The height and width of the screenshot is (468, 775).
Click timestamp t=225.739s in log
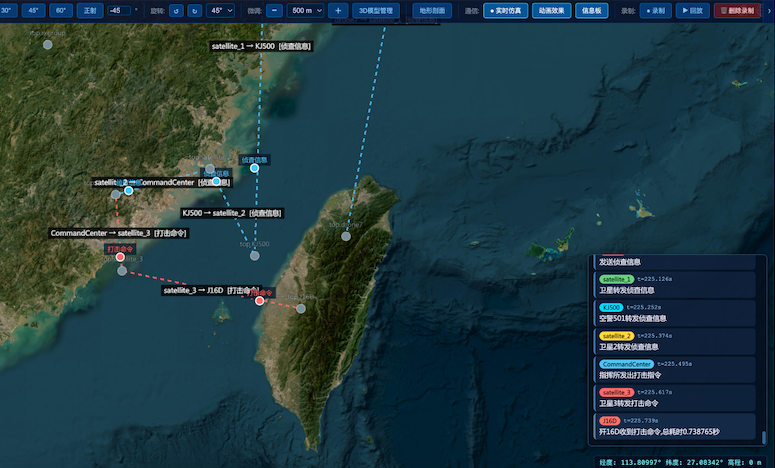[641, 421]
